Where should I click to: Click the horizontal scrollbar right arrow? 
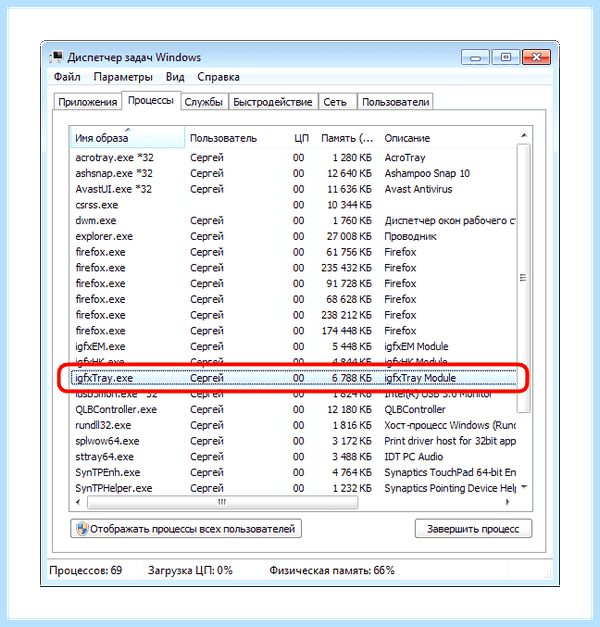[x=507, y=502]
